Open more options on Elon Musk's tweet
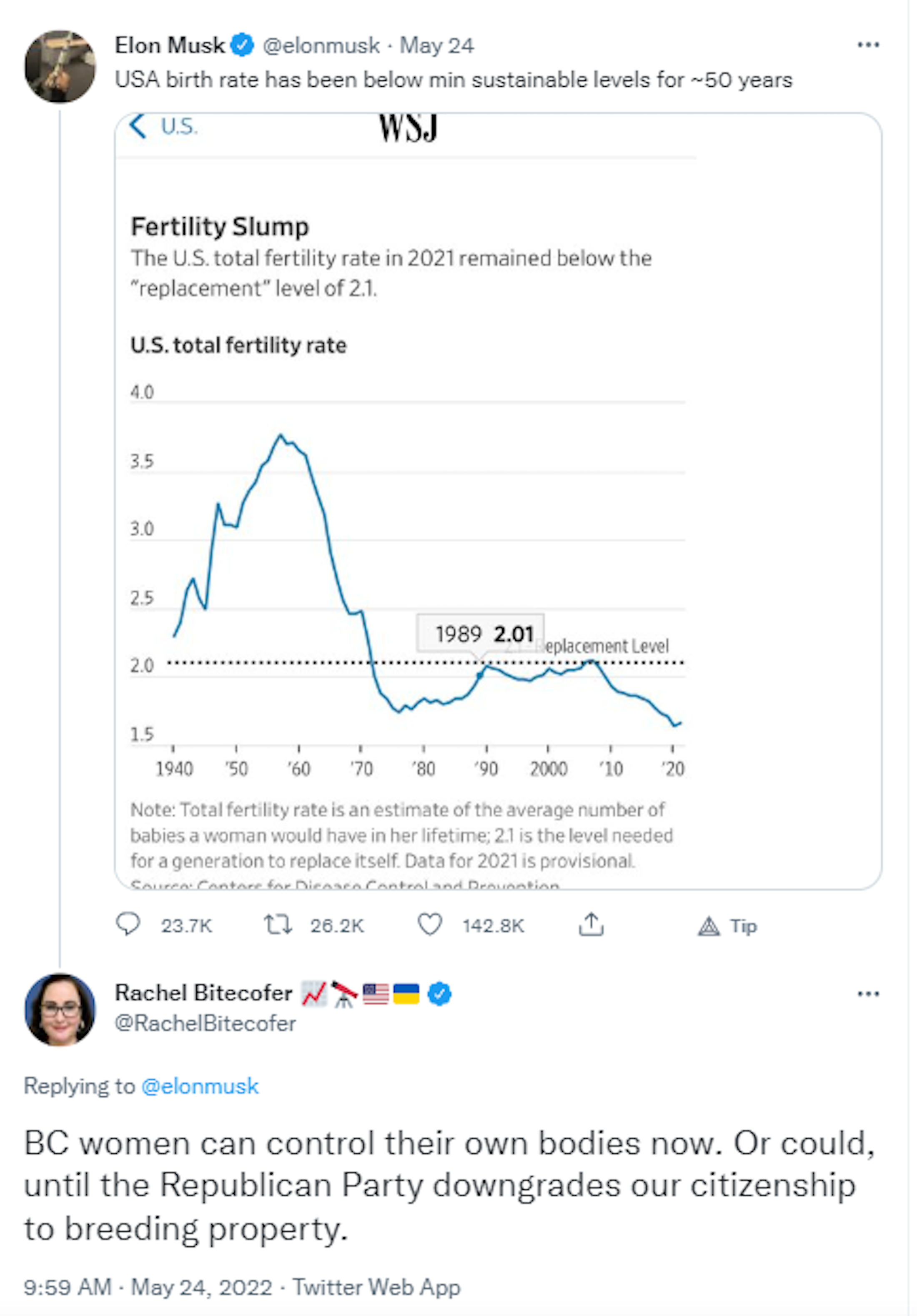Viewport: 917px width, 1316px height. pos(868,45)
